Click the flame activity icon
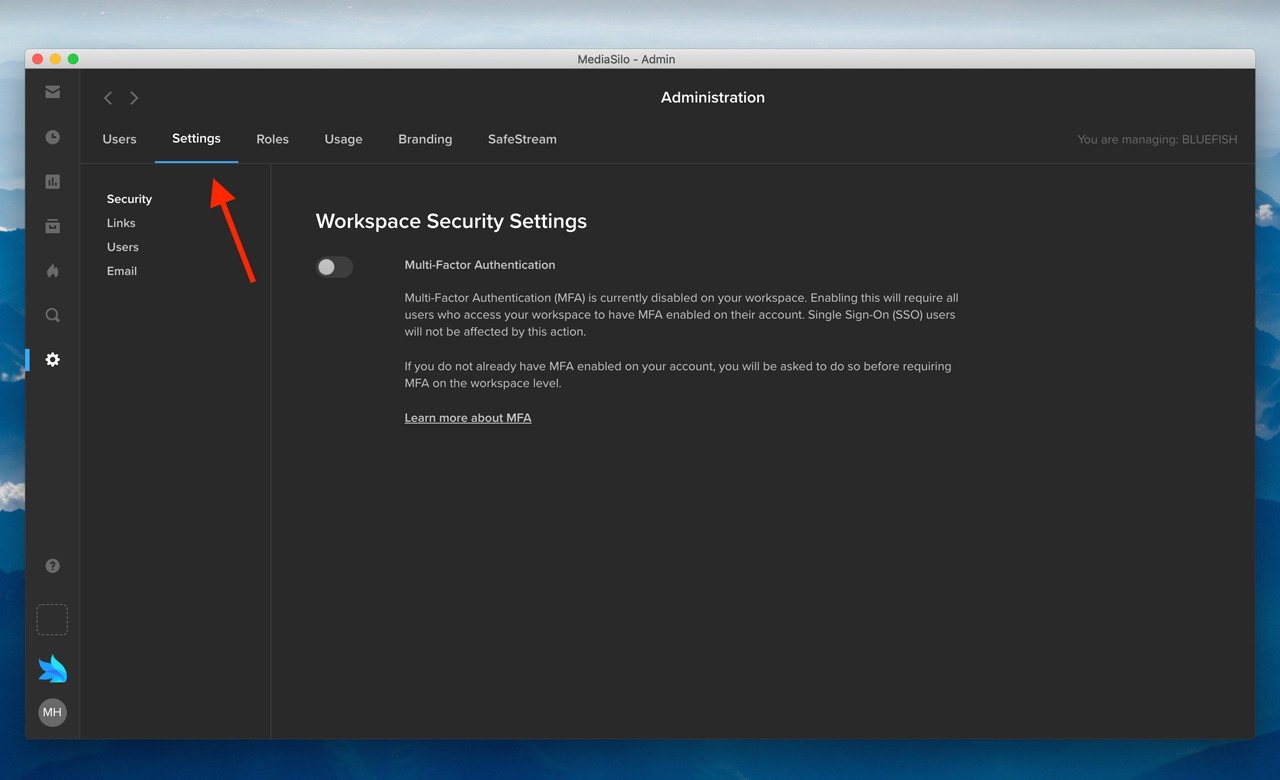This screenshot has height=780, width=1280. [x=52, y=270]
